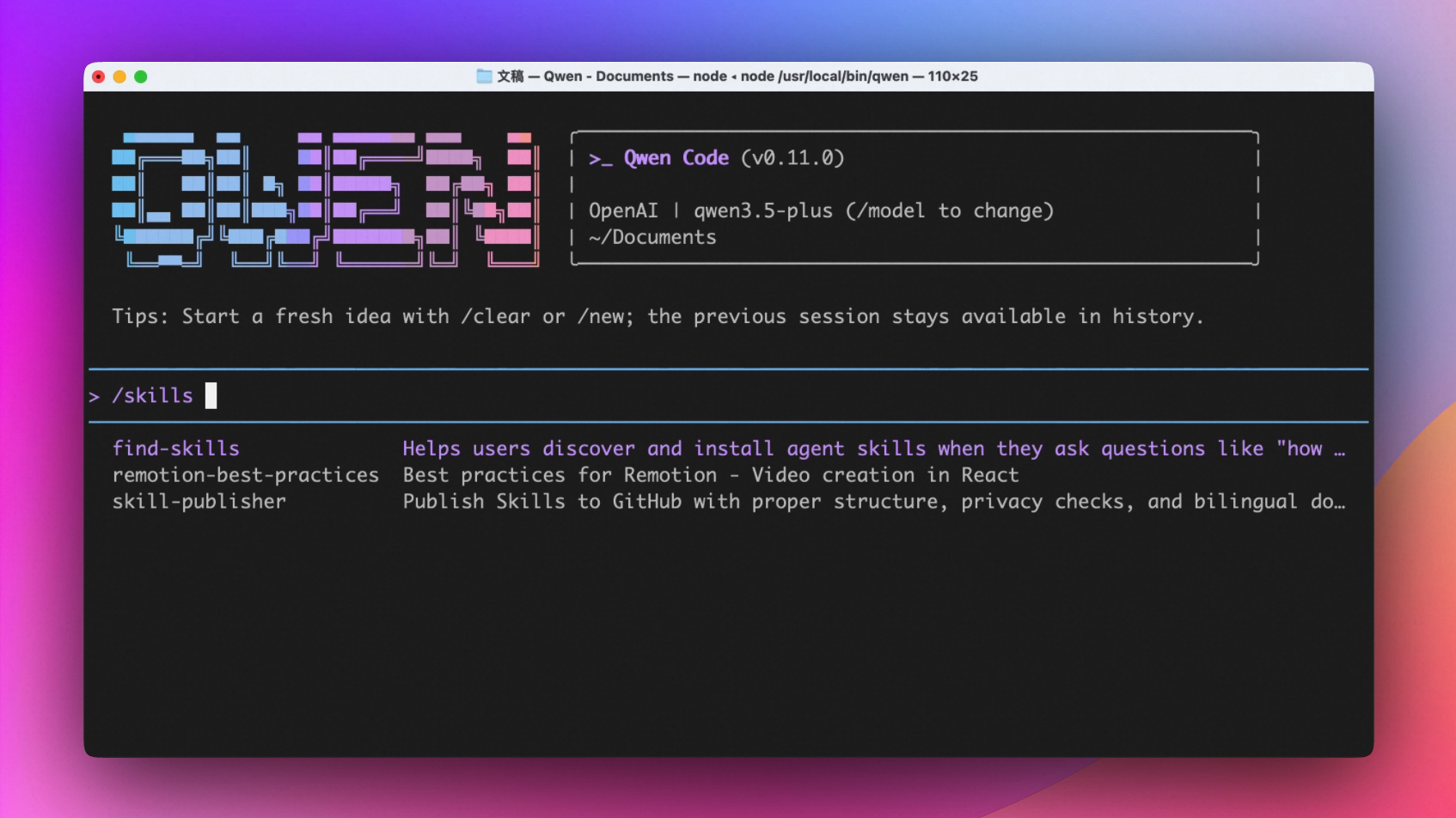This screenshot has height=818, width=1456.
Task: Minimize the terminal with the yellow button
Action: coord(119,76)
